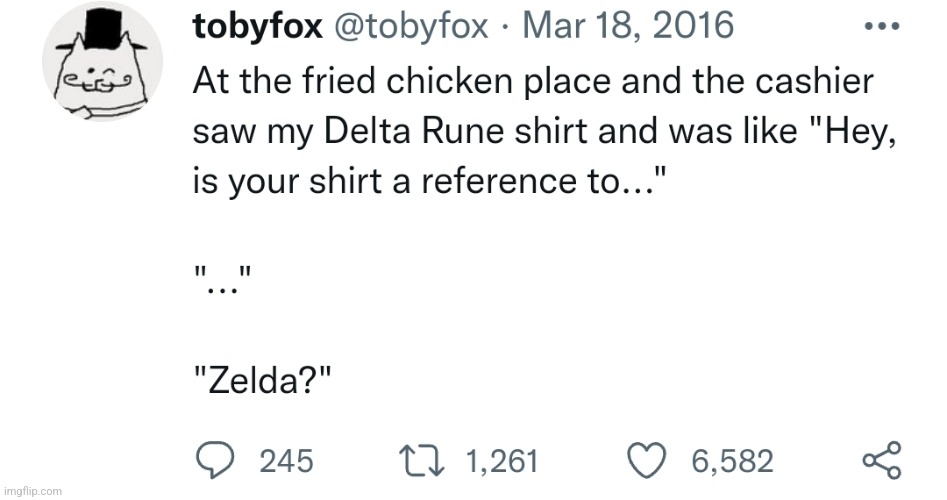This screenshot has width=947, height=500.
Task: Open the tobyfox display name profile link
Action: point(257,26)
